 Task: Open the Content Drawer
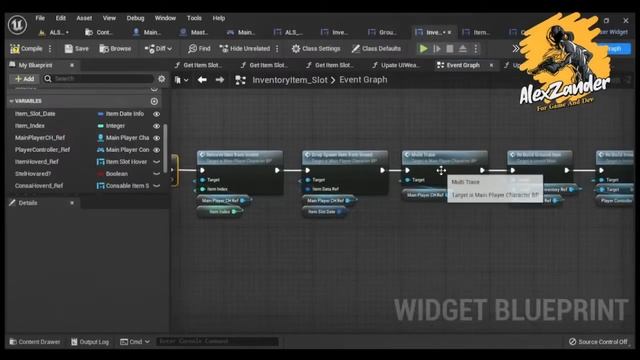[35, 342]
